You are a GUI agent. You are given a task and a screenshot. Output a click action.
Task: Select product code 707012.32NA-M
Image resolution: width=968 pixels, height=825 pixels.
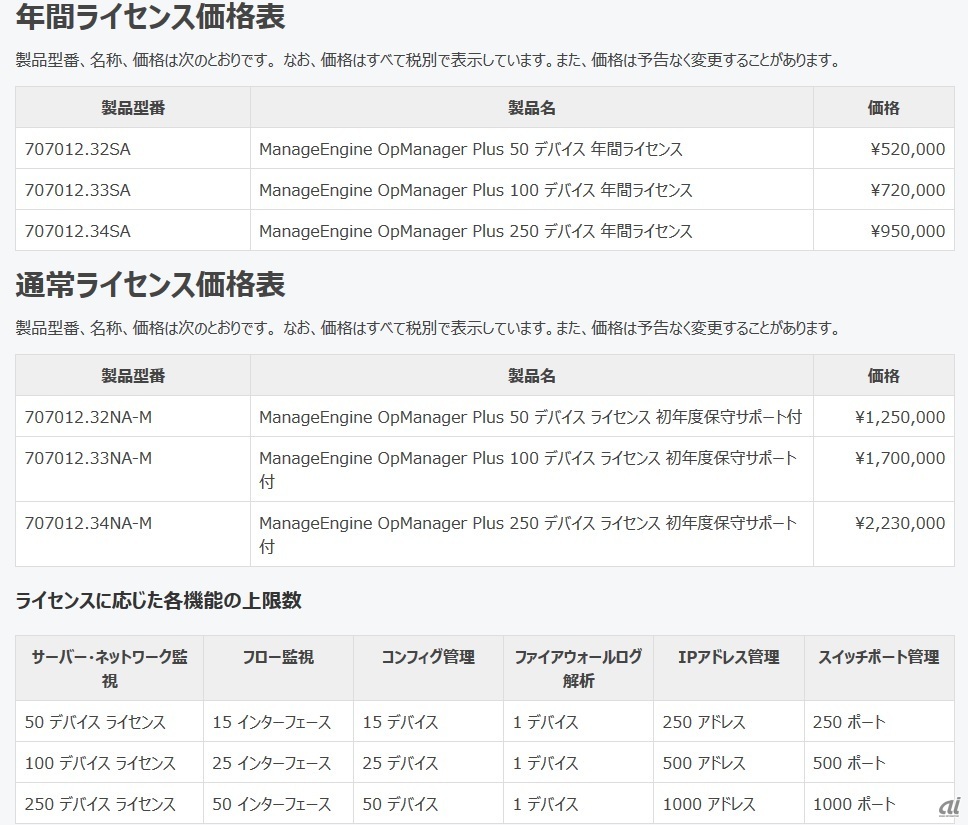88,417
